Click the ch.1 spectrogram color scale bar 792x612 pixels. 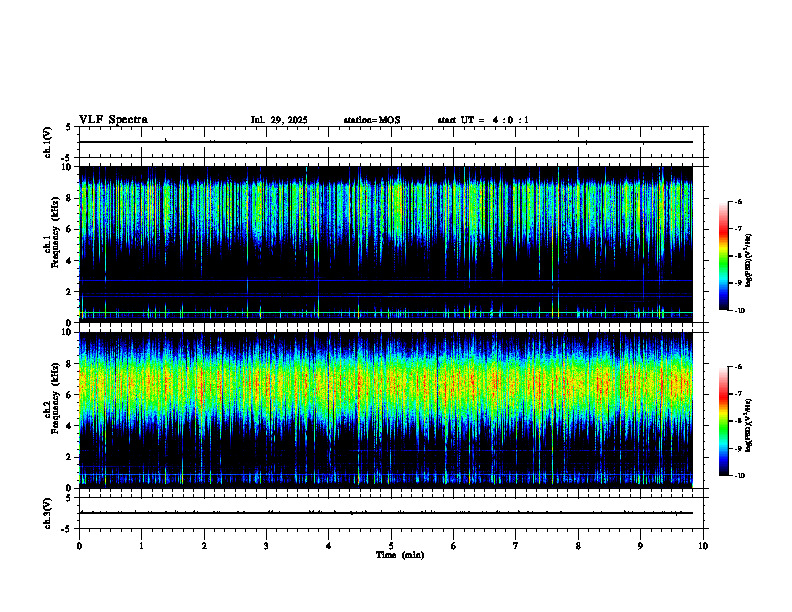[x=723, y=256]
